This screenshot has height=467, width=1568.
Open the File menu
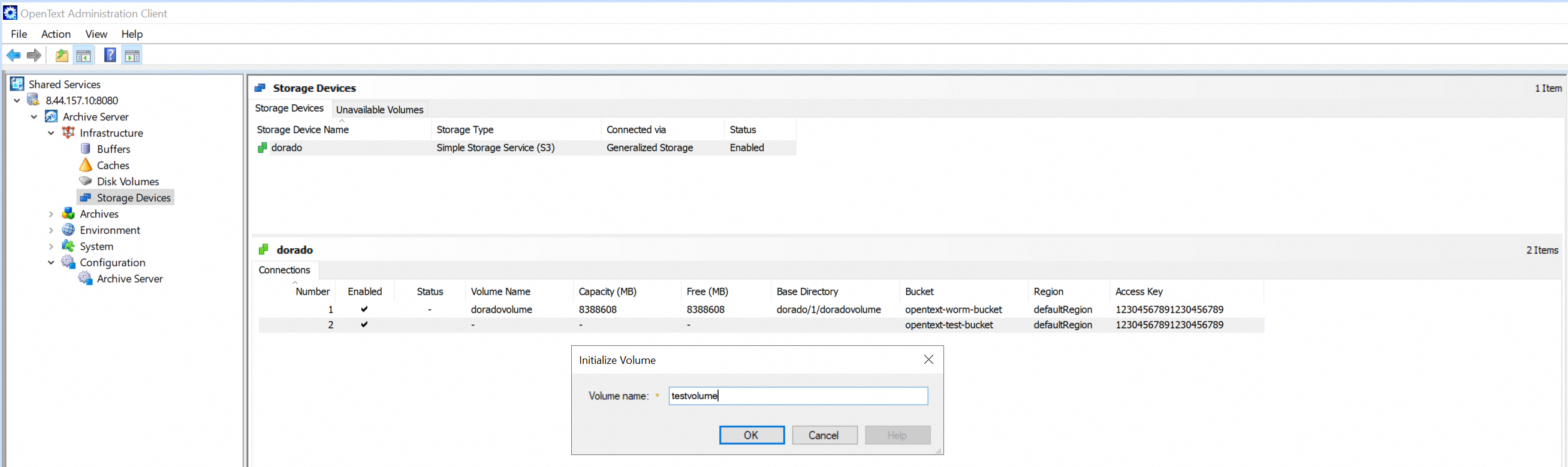click(19, 34)
